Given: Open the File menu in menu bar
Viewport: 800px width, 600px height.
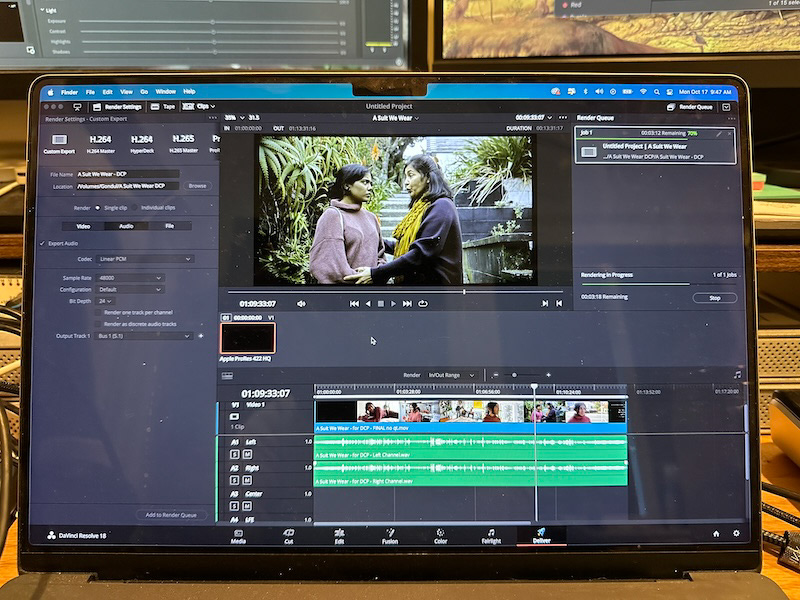Looking at the screenshot, I should [x=90, y=92].
